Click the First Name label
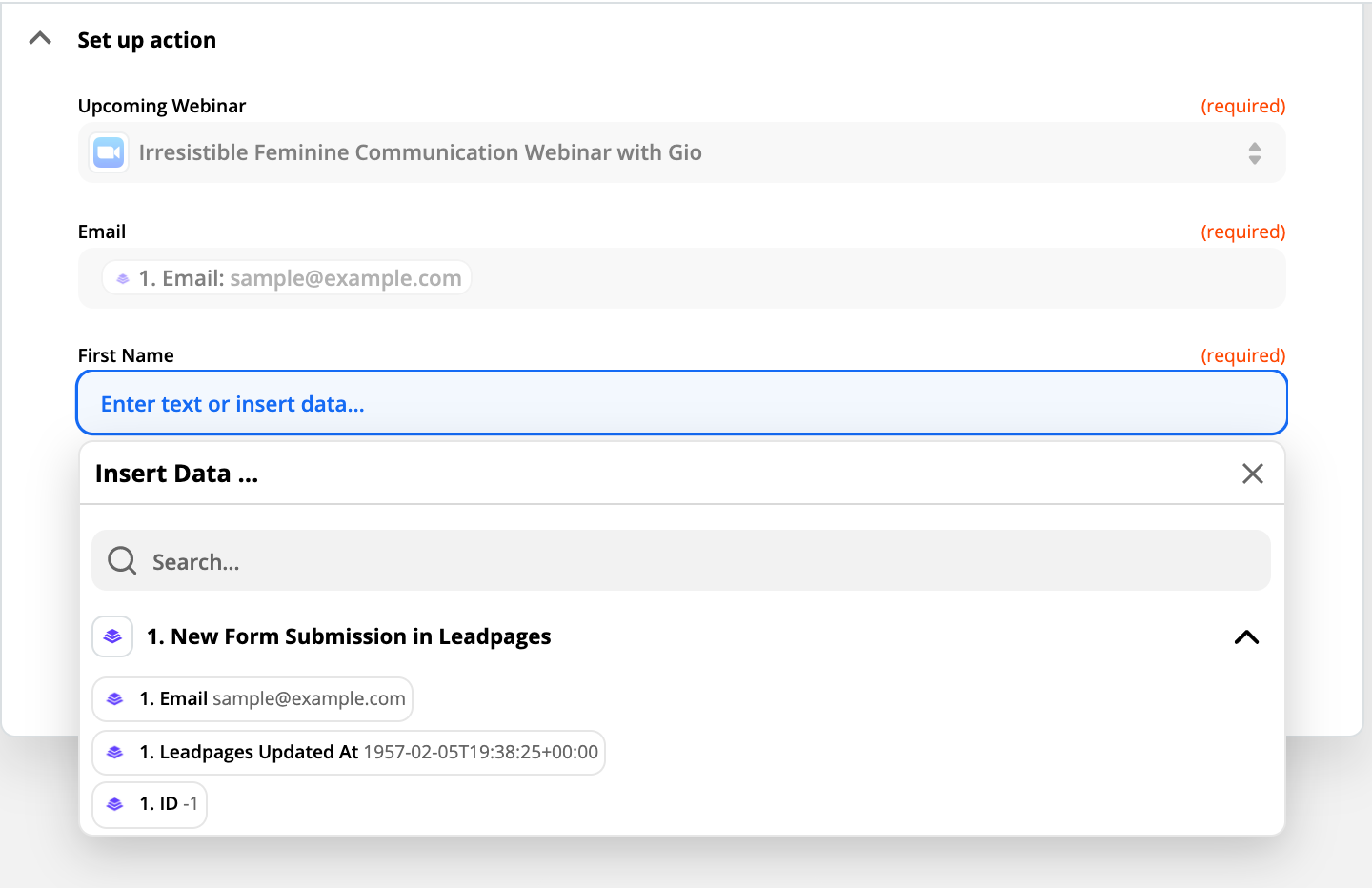The height and width of the screenshot is (888, 1372). pos(126,355)
